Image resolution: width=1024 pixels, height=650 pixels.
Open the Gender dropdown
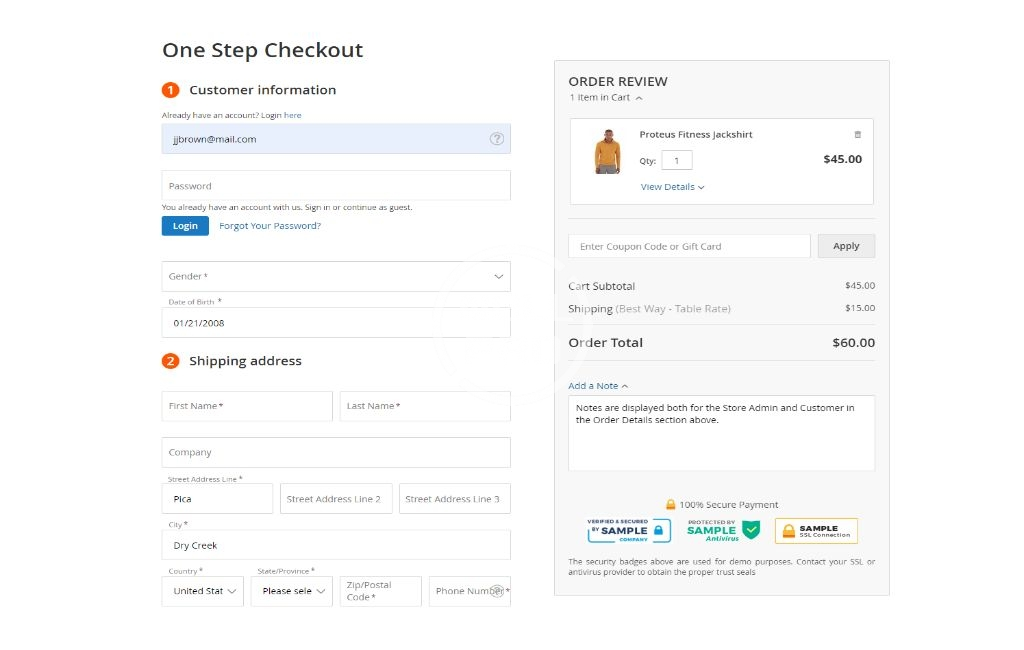(x=336, y=276)
